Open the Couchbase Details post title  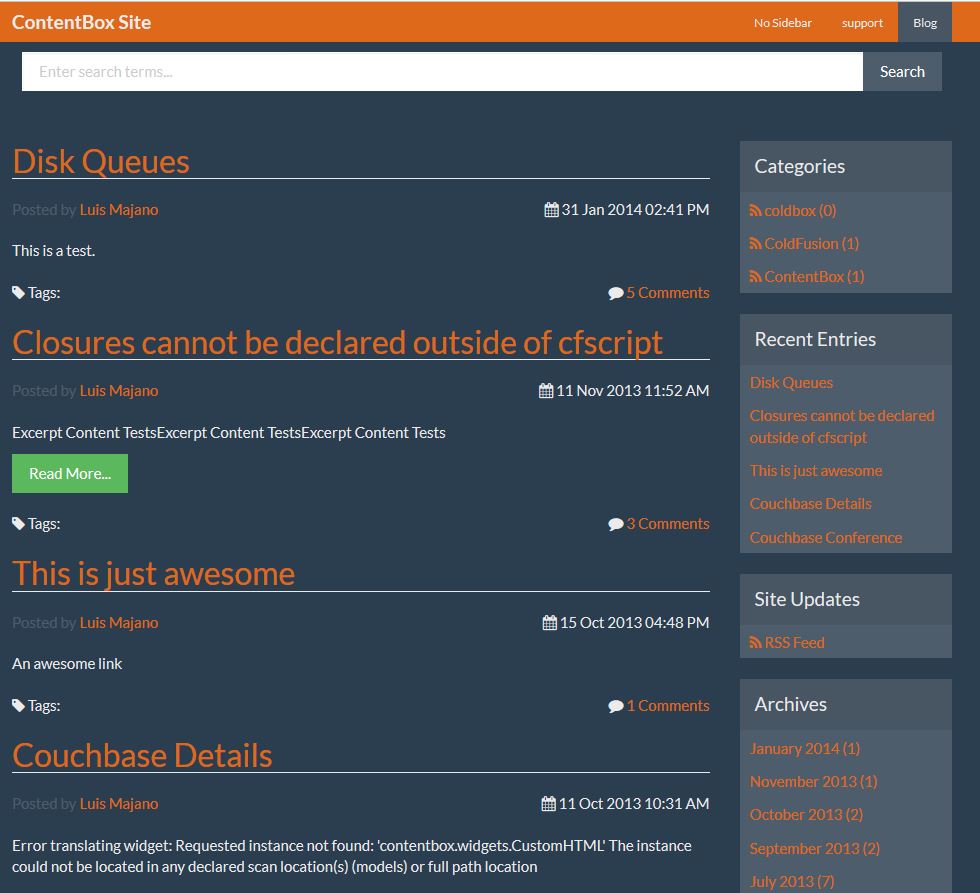coord(142,755)
